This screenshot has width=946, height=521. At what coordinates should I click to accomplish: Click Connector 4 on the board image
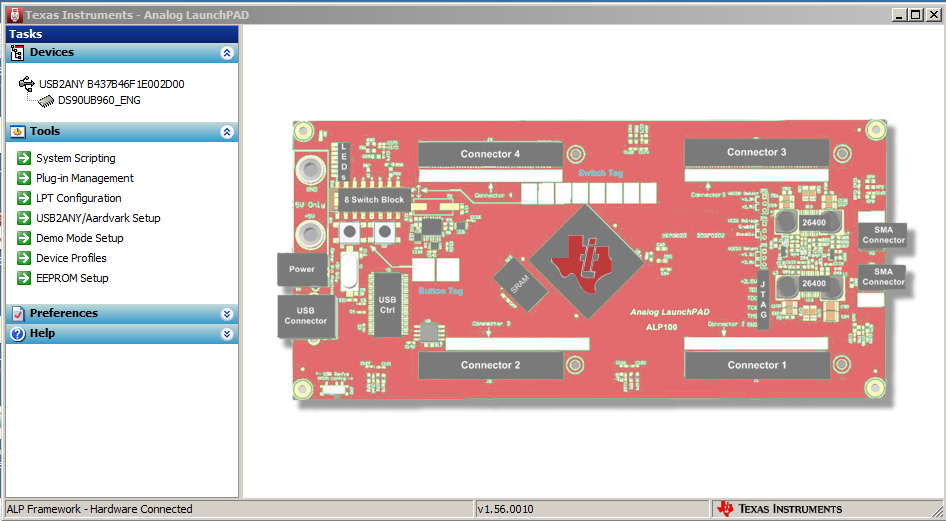[490, 154]
